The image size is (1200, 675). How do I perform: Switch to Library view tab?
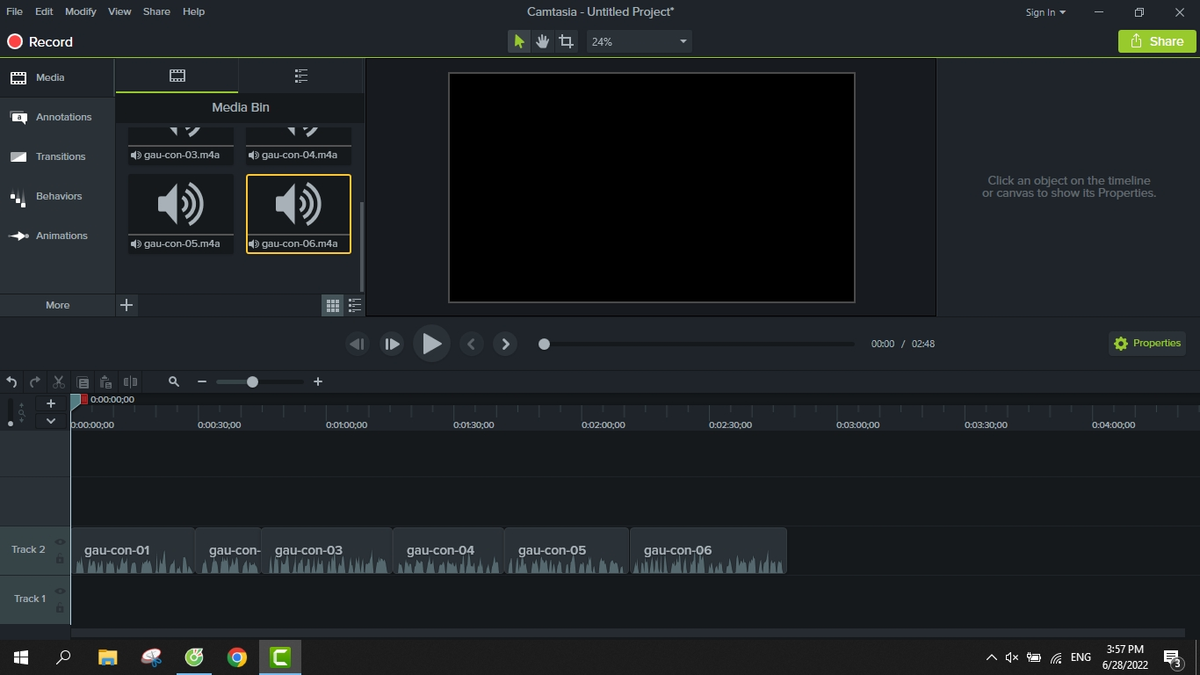[301, 76]
